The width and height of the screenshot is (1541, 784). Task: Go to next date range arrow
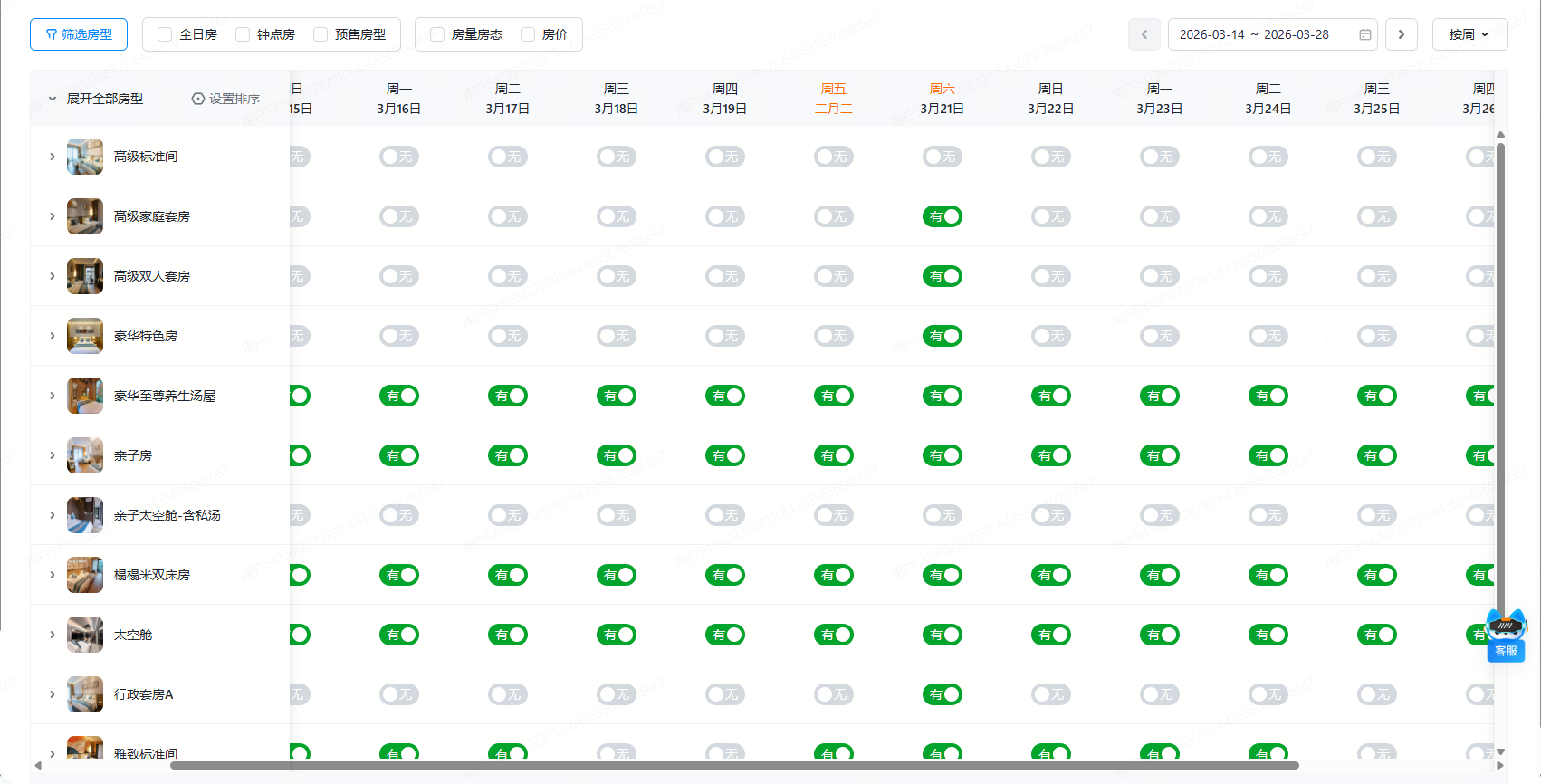1401,34
